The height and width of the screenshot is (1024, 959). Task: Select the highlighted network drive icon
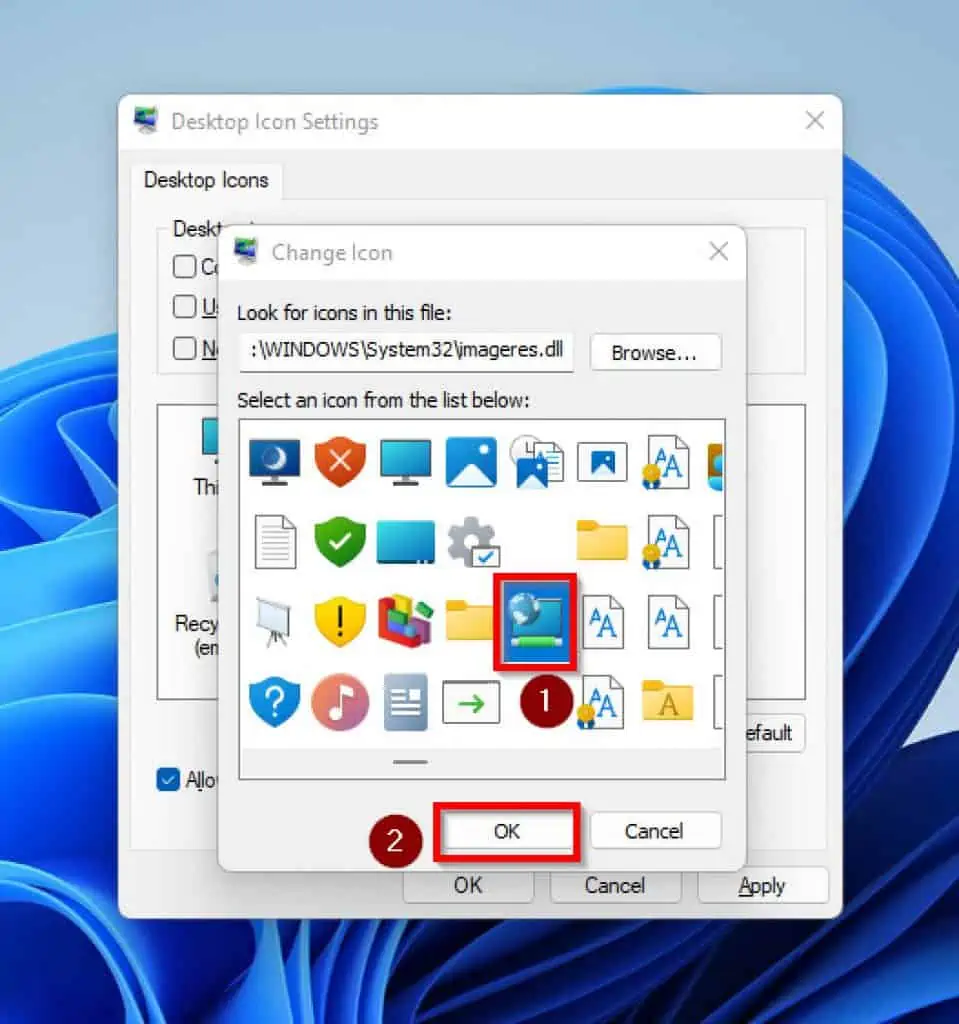(x=536, y=620)
